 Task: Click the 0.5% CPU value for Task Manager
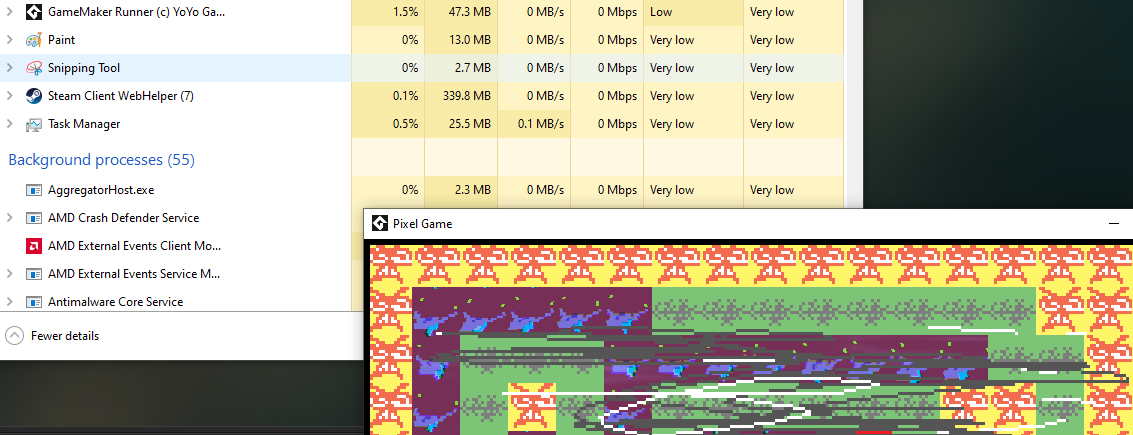click(x=405, y=124)
